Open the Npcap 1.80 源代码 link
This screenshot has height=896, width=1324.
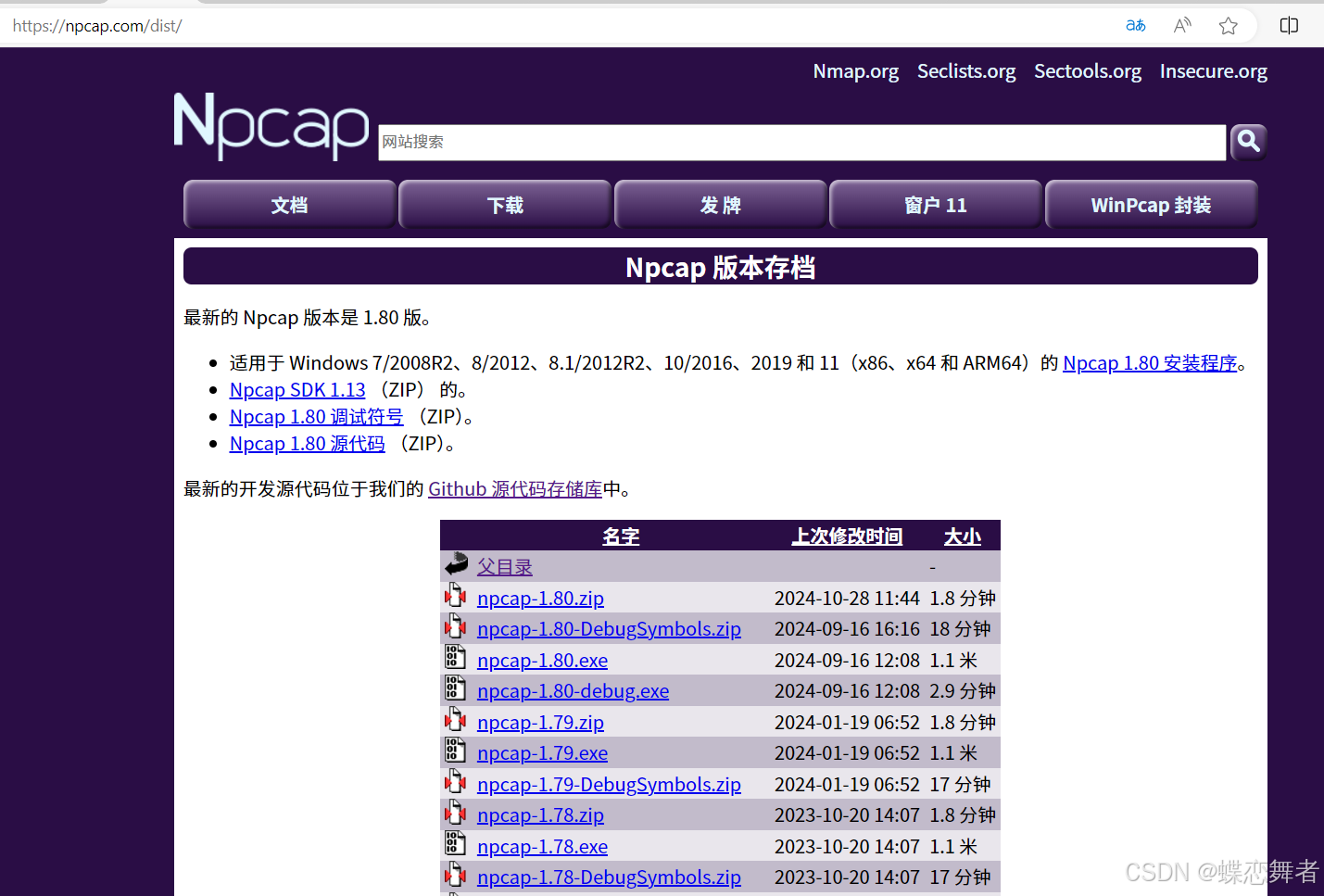point(308,444)
